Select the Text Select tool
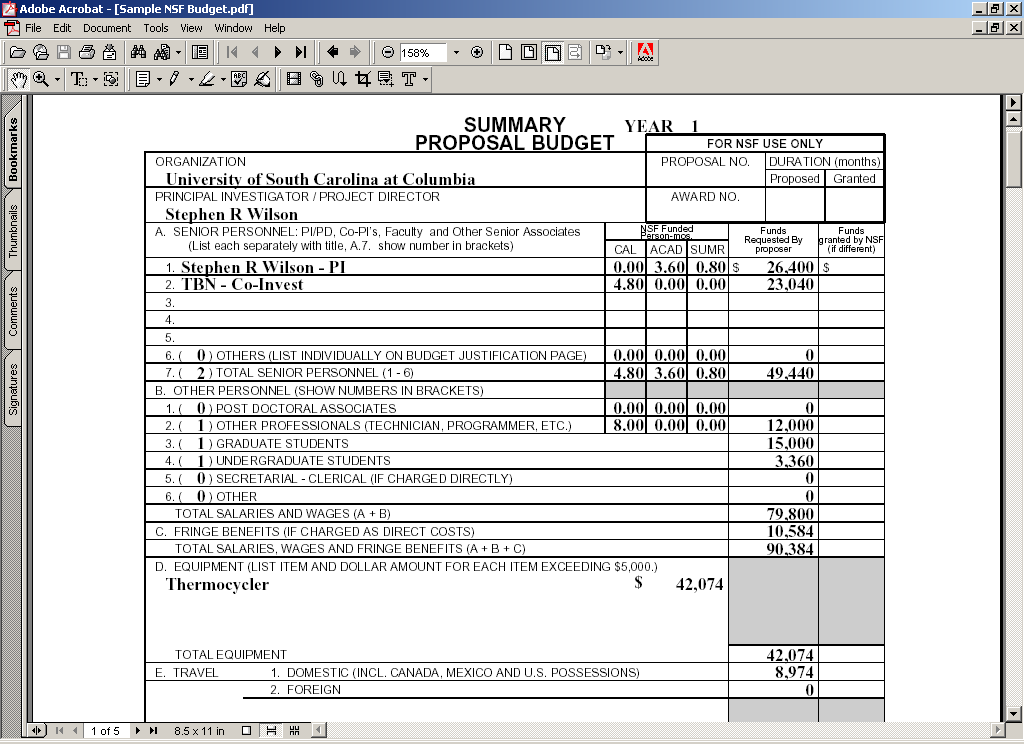The width and height of the screenshot is (1024, 744). 78,80
